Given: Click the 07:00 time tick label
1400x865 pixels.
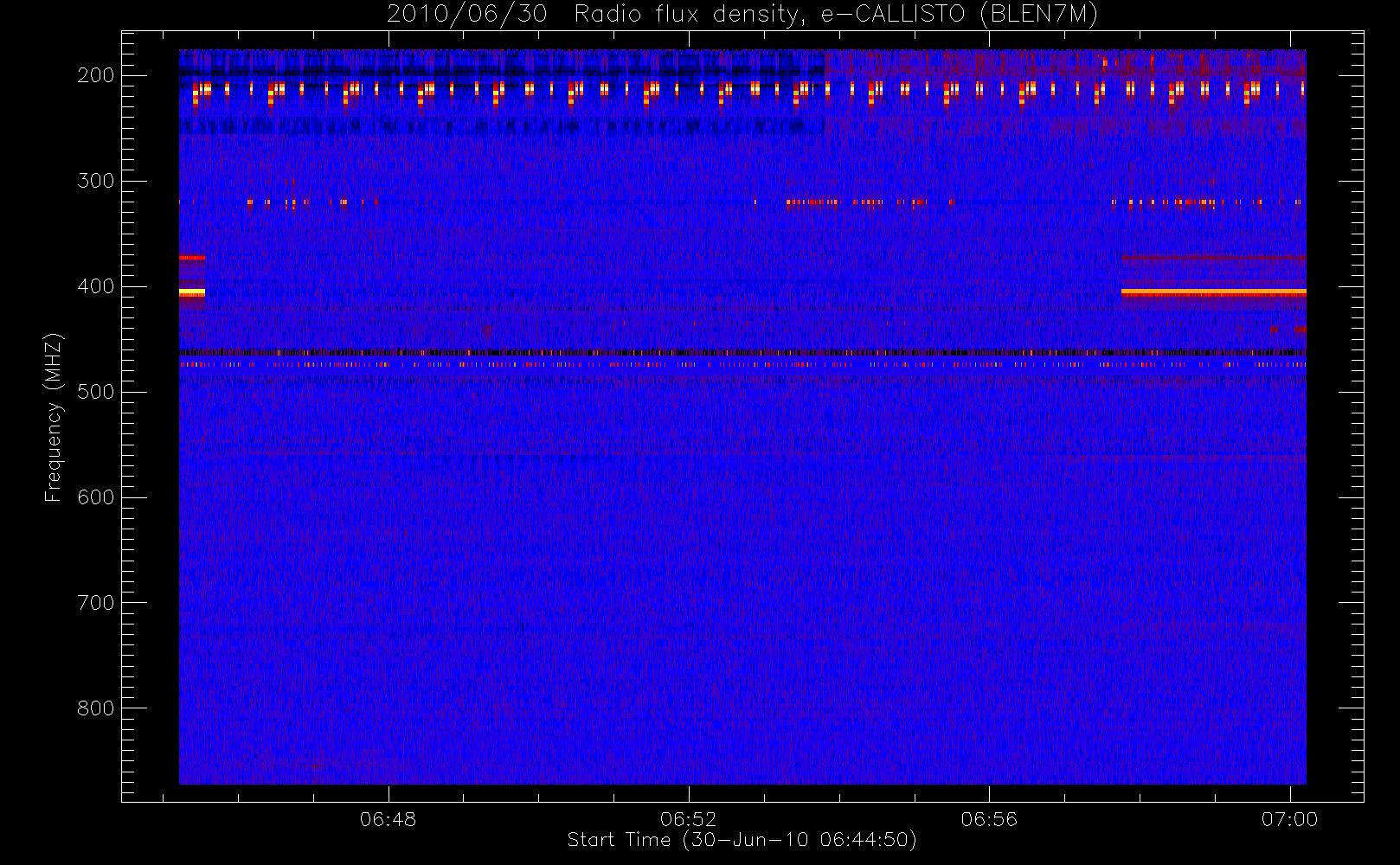Looking at the screenshot, I should coord(1289,819).
